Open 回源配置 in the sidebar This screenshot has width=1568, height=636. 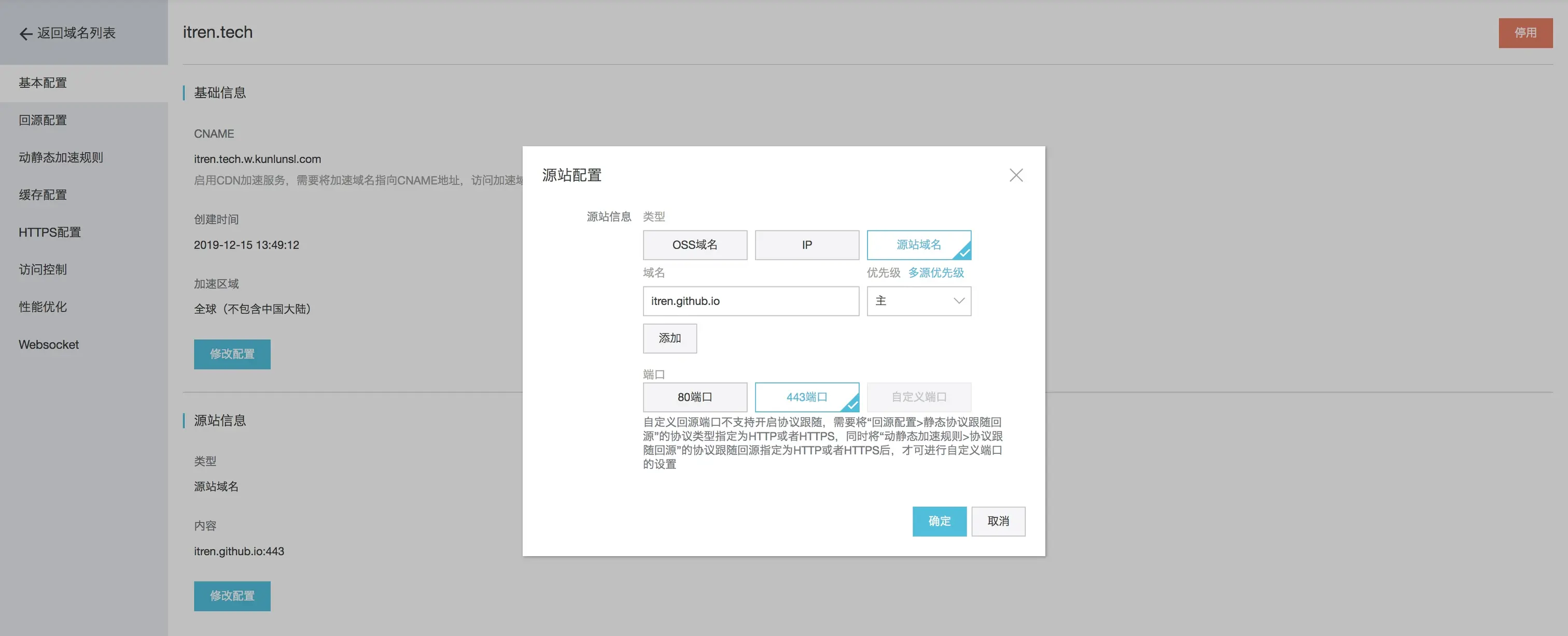[x=43, y=120]
